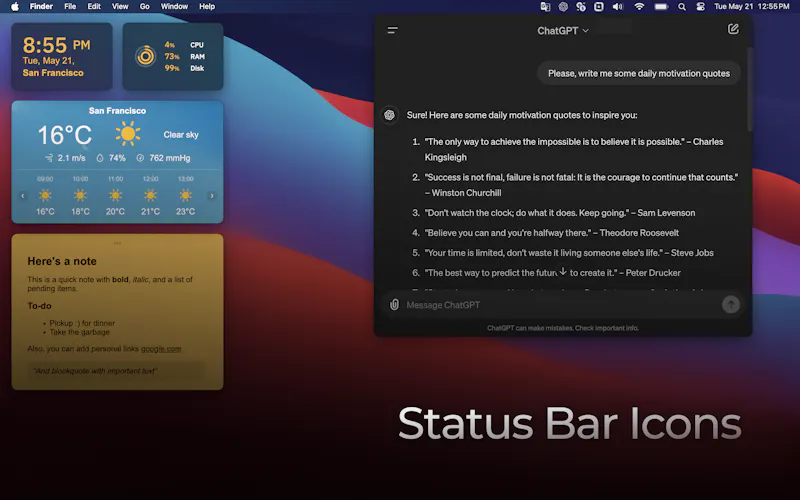Click the Disk 99% reading
800x500 pixels.
[x=184, y=68]
